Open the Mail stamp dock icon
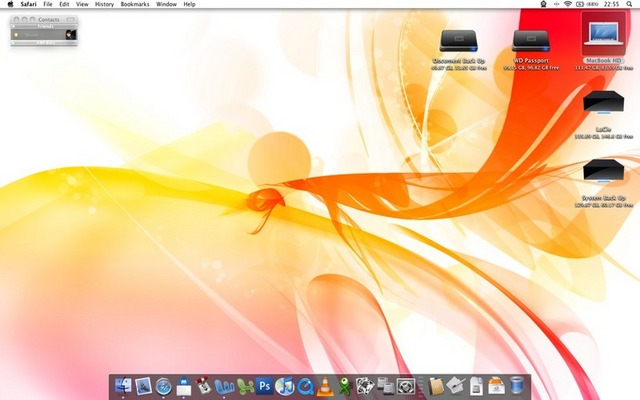The width and height of the screenshot is (640, 400). (x=184, y=386)
